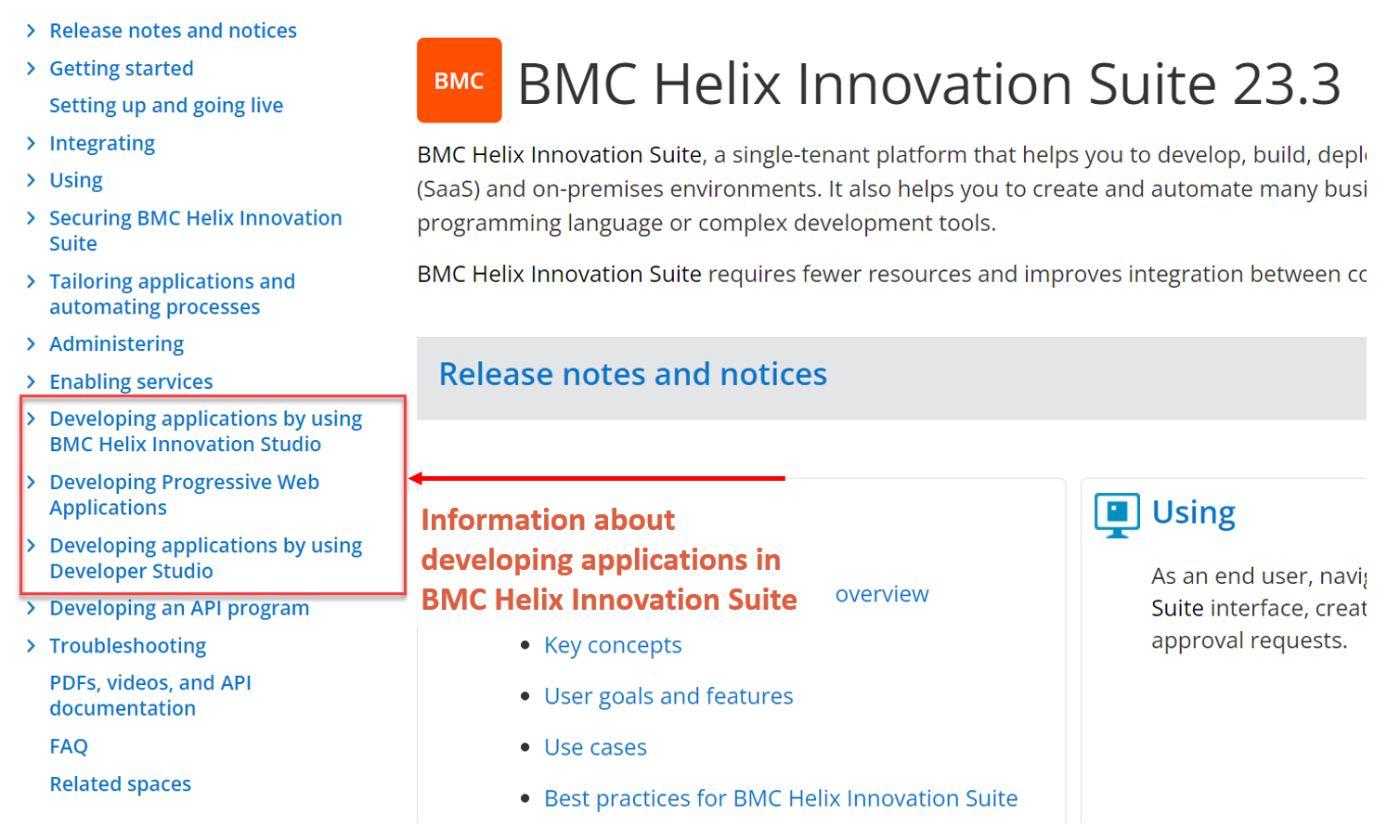Screen dimensions: 1400x840
Task: Expand the Enabling services chevron
Action: coord(31,381)
